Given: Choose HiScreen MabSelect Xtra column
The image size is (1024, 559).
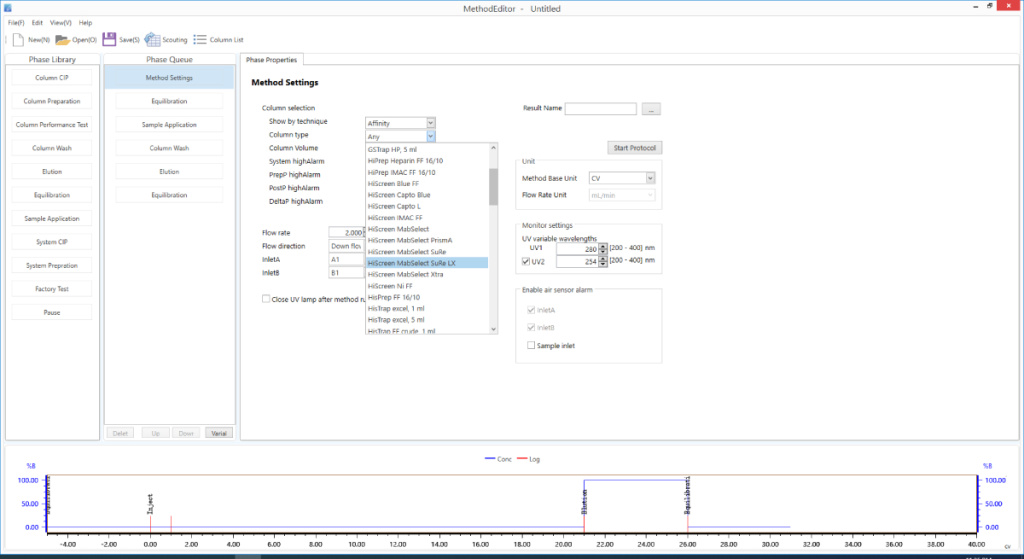Looking at the screenshot, I should point(427,274).
